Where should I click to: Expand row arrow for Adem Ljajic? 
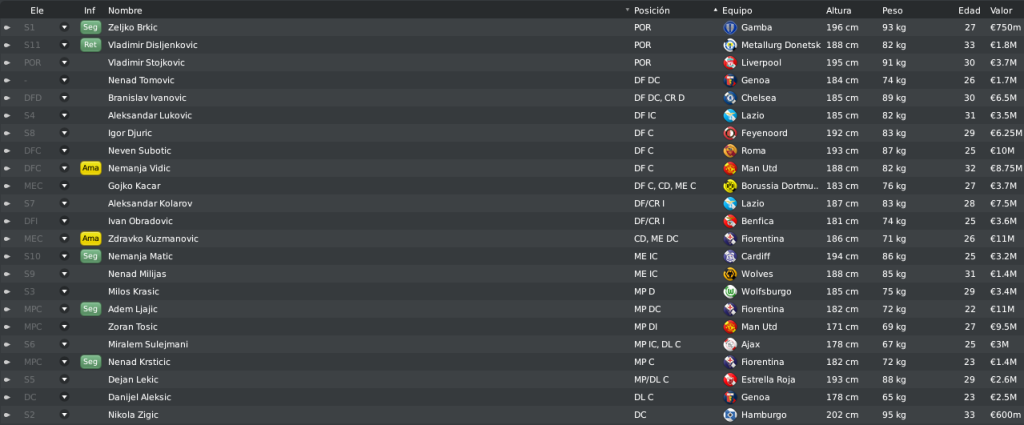tap(7, 309)
